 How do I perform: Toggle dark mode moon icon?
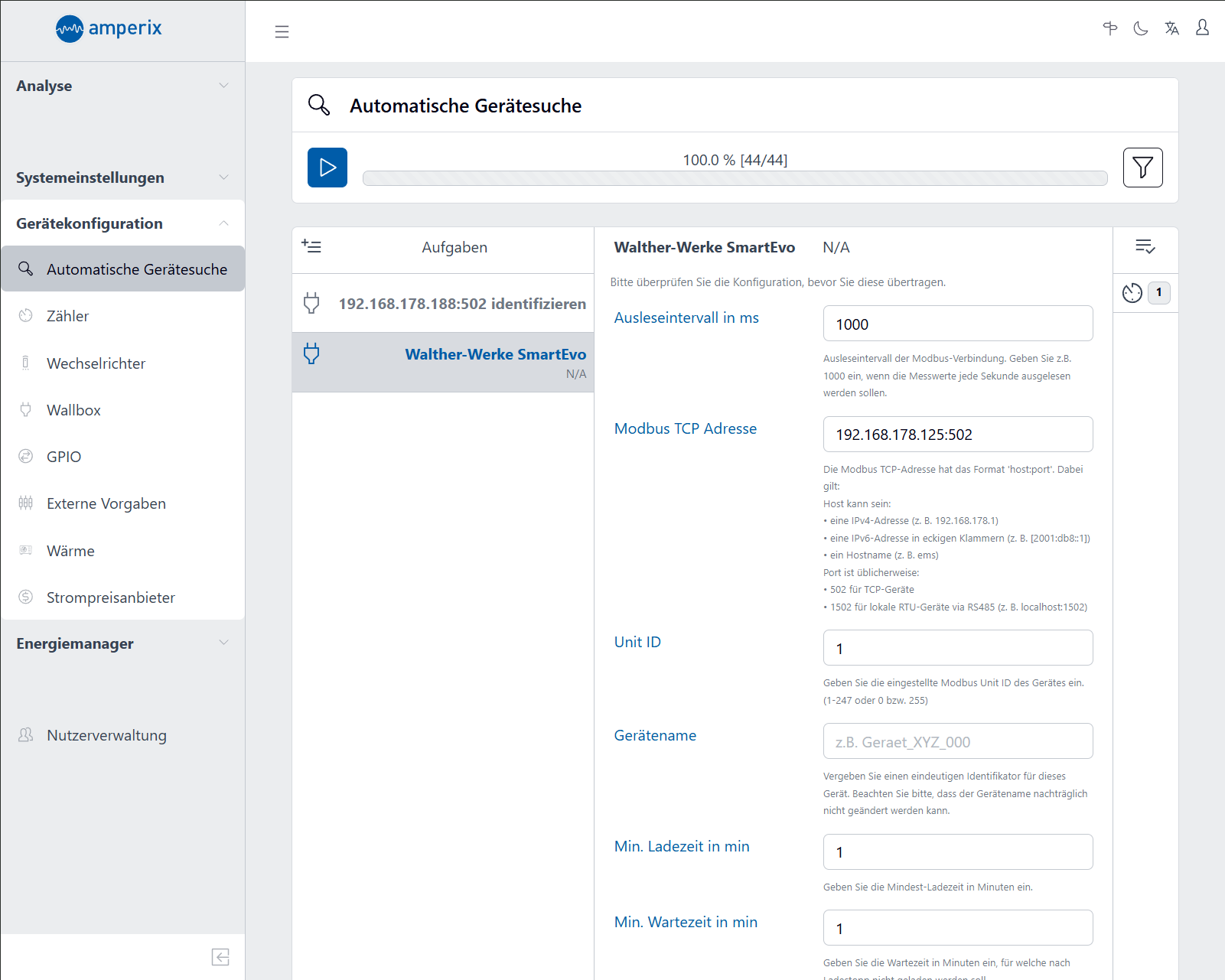(1141, 28)
